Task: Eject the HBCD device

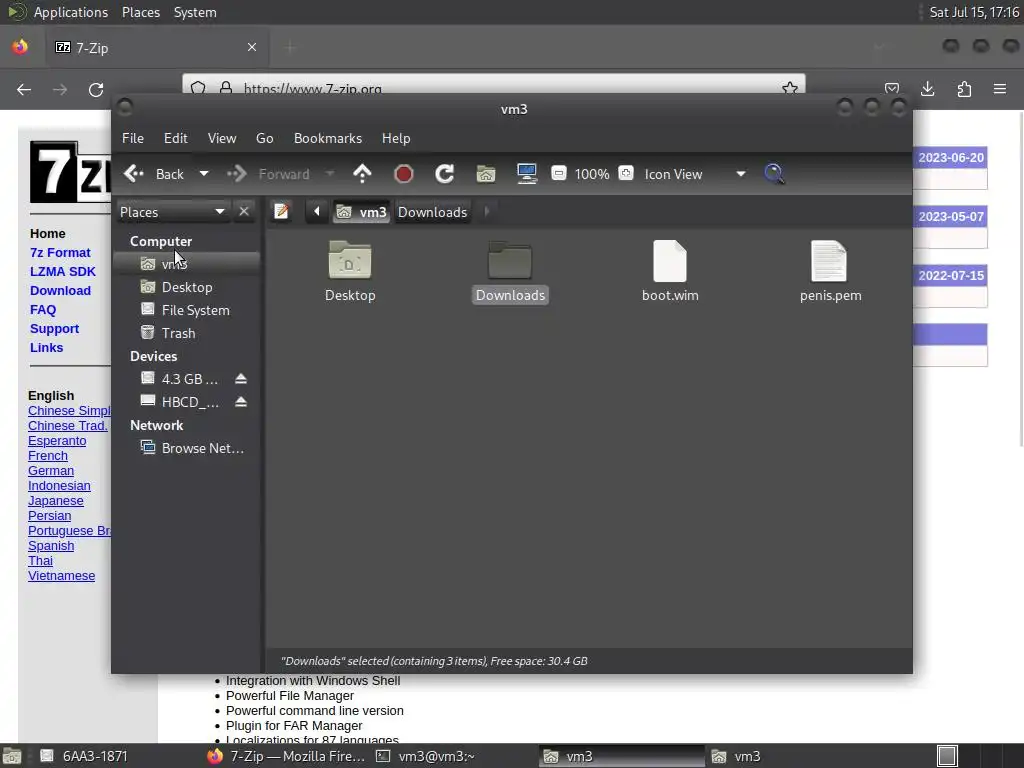Action: [241, 402]
